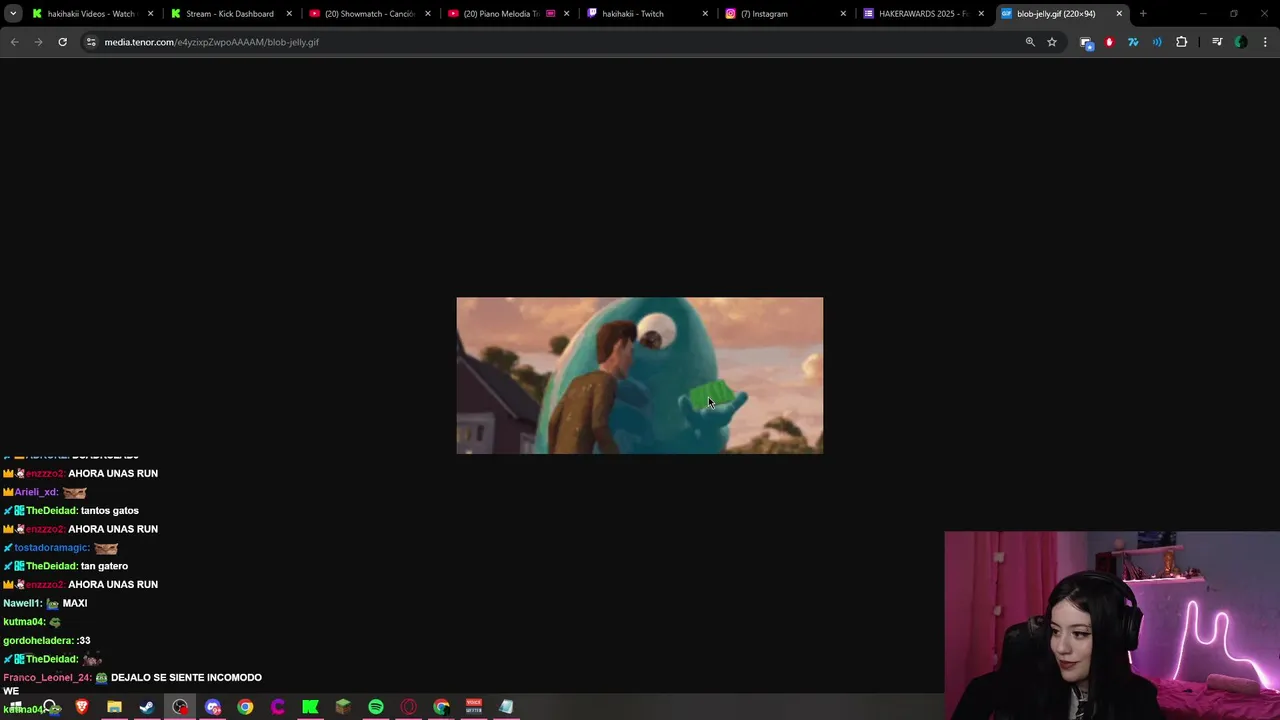This screenshot has height=720, width=1280.
Task: Close the Stream - Kick Dashboard tab
Action: click(x=289, y=14)
